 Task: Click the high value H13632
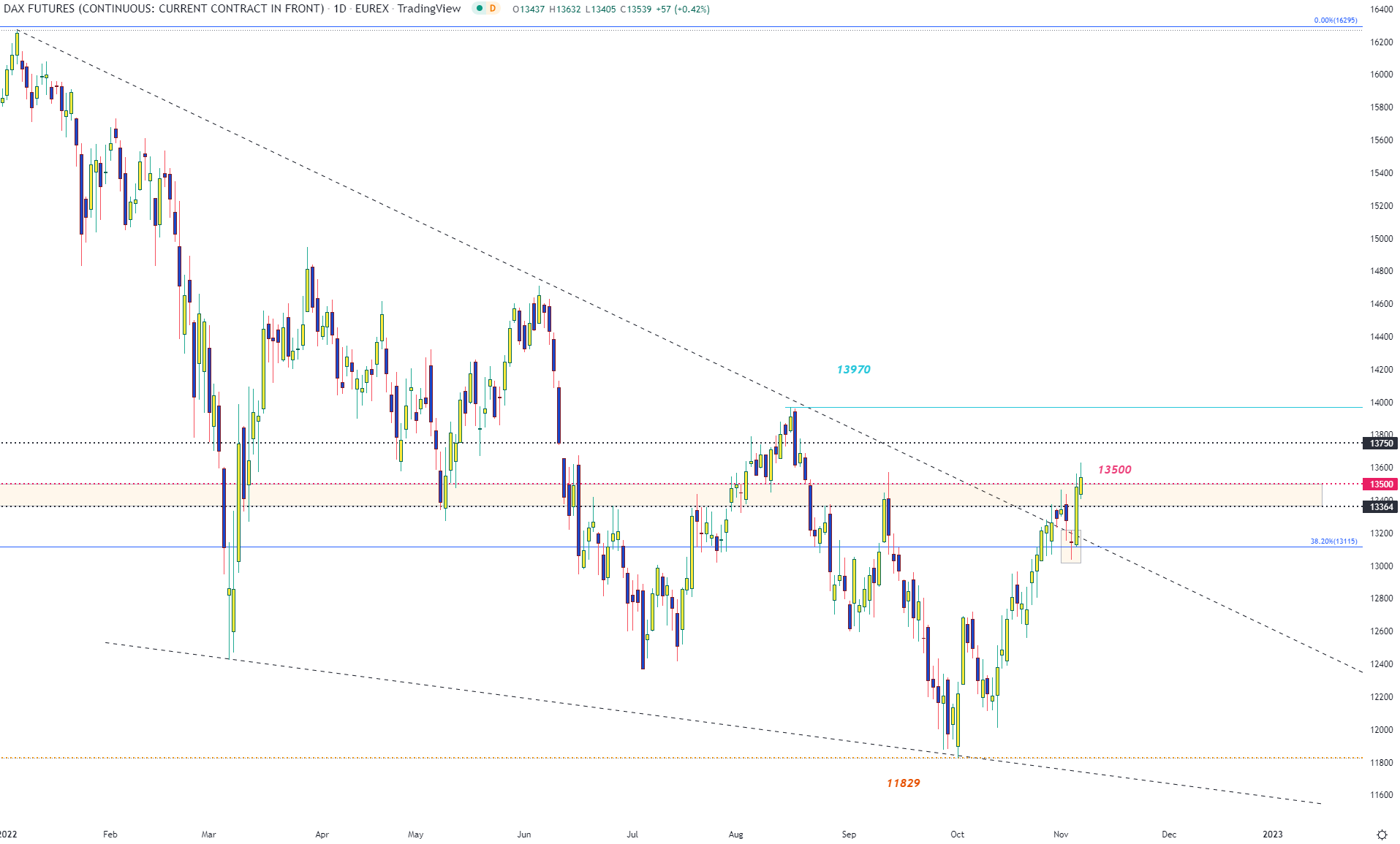[x=565, y=9]
